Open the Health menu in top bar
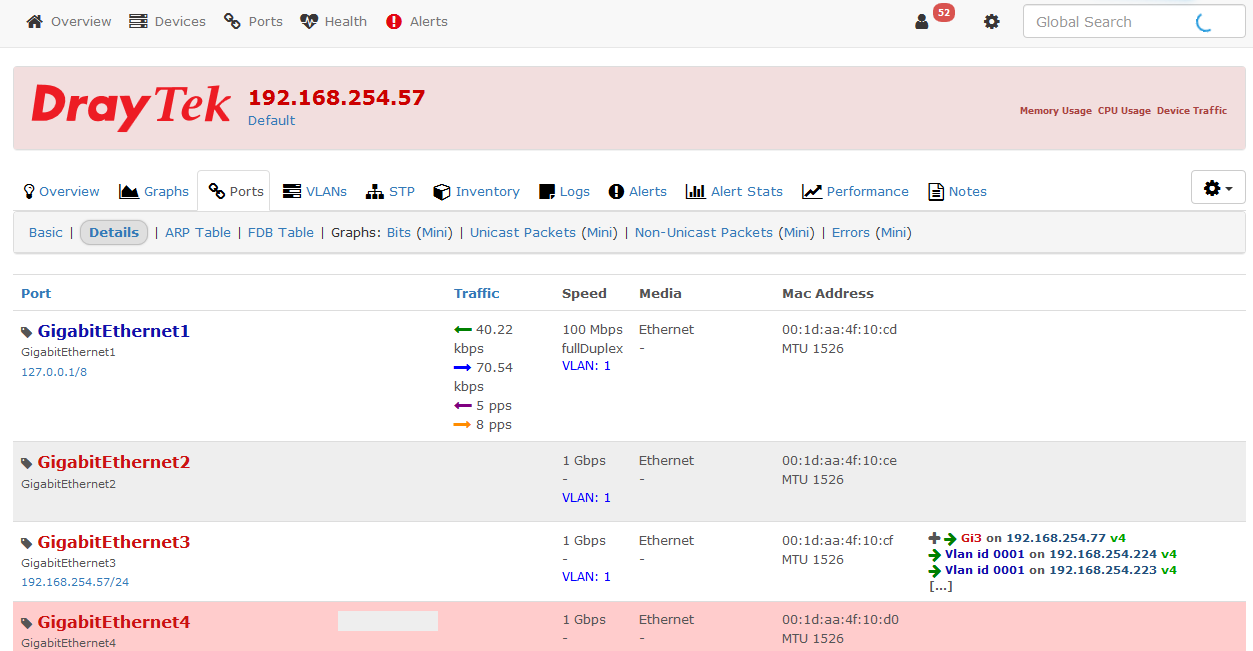Image resolution: width=1253 pixels, height=651 pixels. (x=334, y=22)
